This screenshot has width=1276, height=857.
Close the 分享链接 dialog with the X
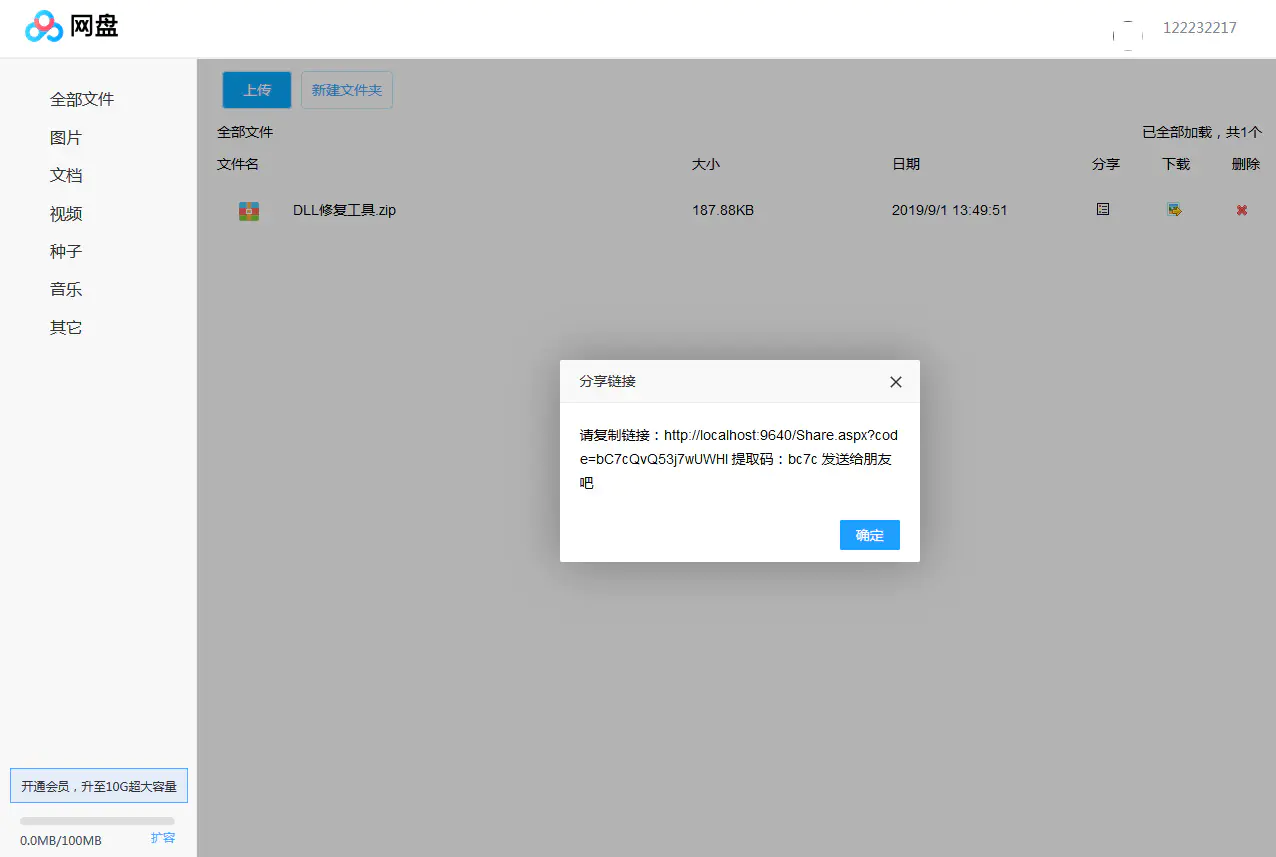(895, 381)
